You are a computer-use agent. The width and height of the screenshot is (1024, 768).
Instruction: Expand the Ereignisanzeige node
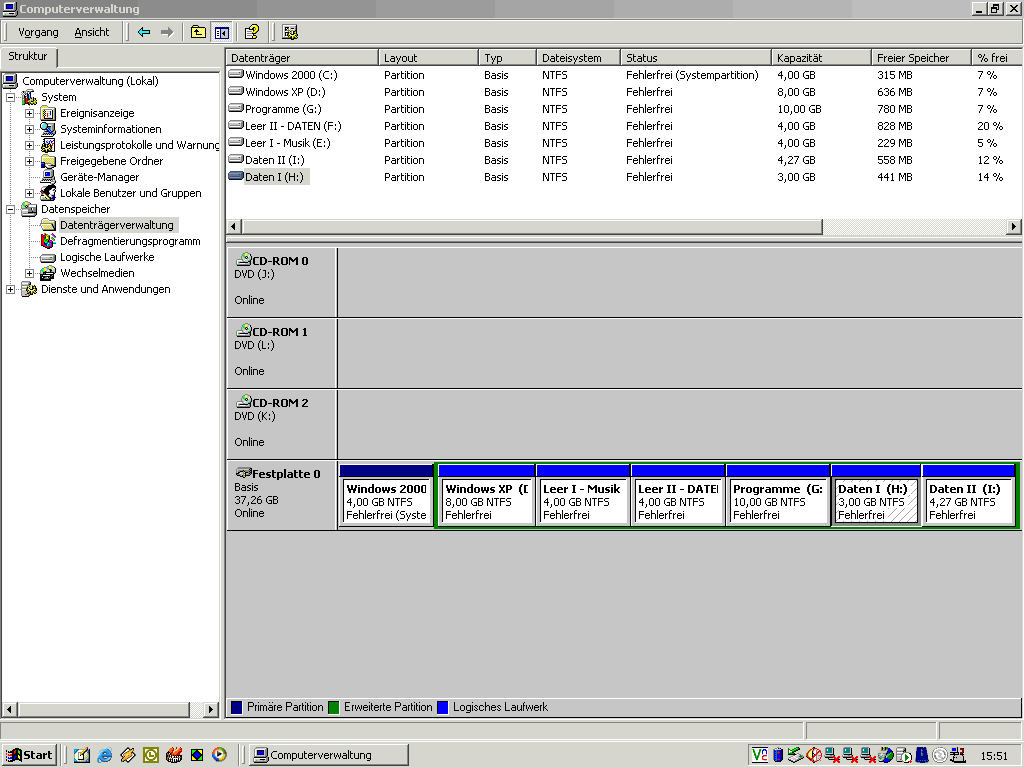coord(30,113)
